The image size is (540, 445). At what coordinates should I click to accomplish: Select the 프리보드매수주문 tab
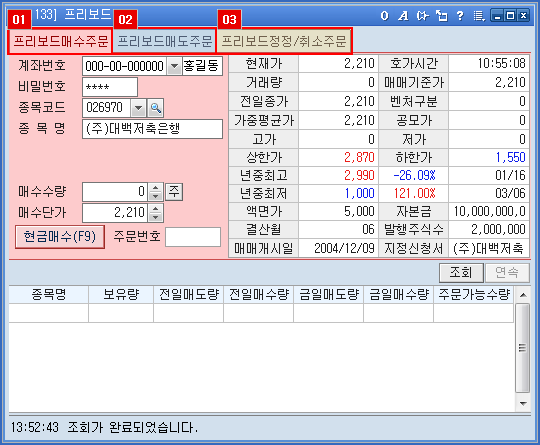coord(61,41)
